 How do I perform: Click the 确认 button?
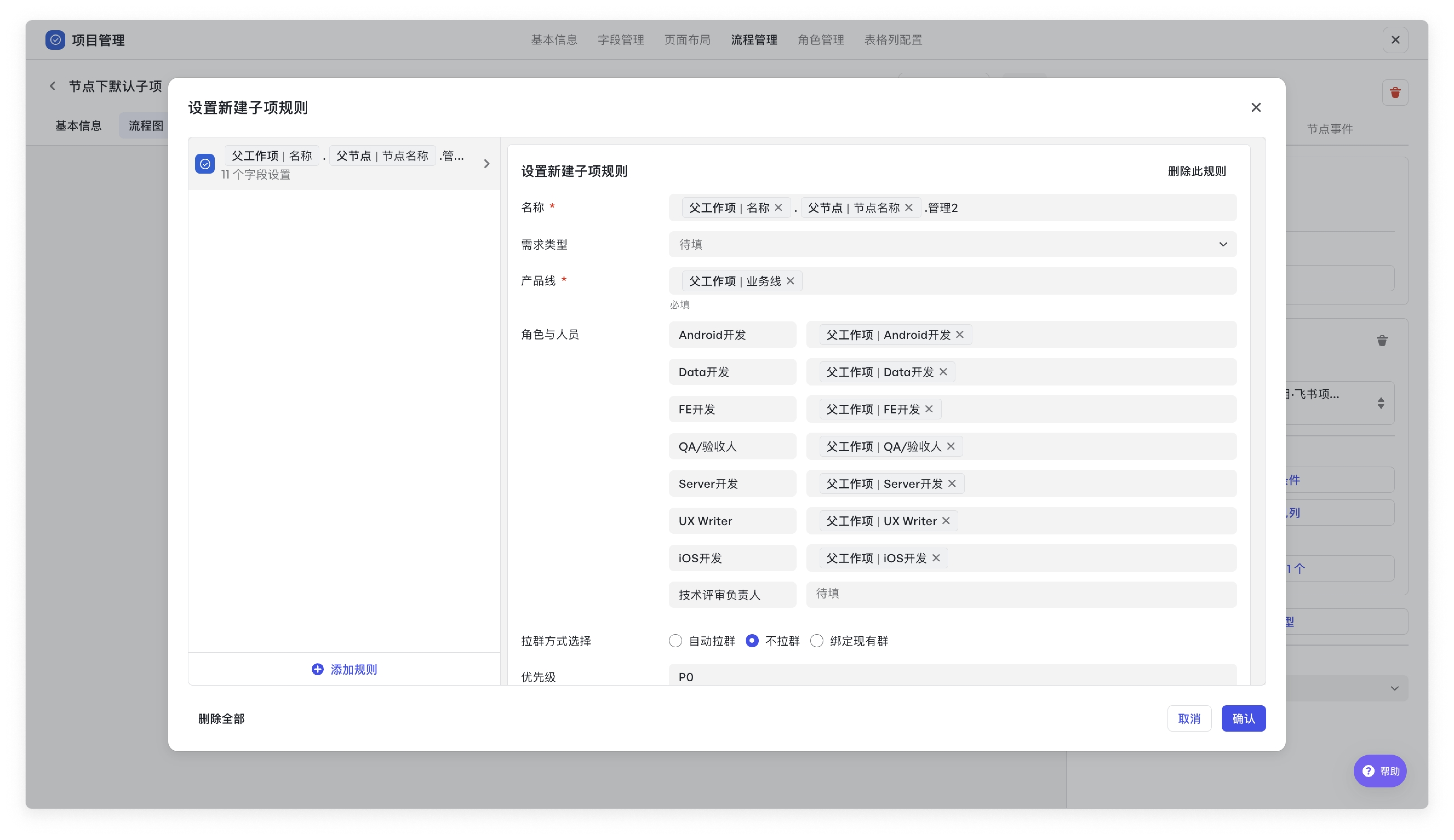coord(1243,718)
